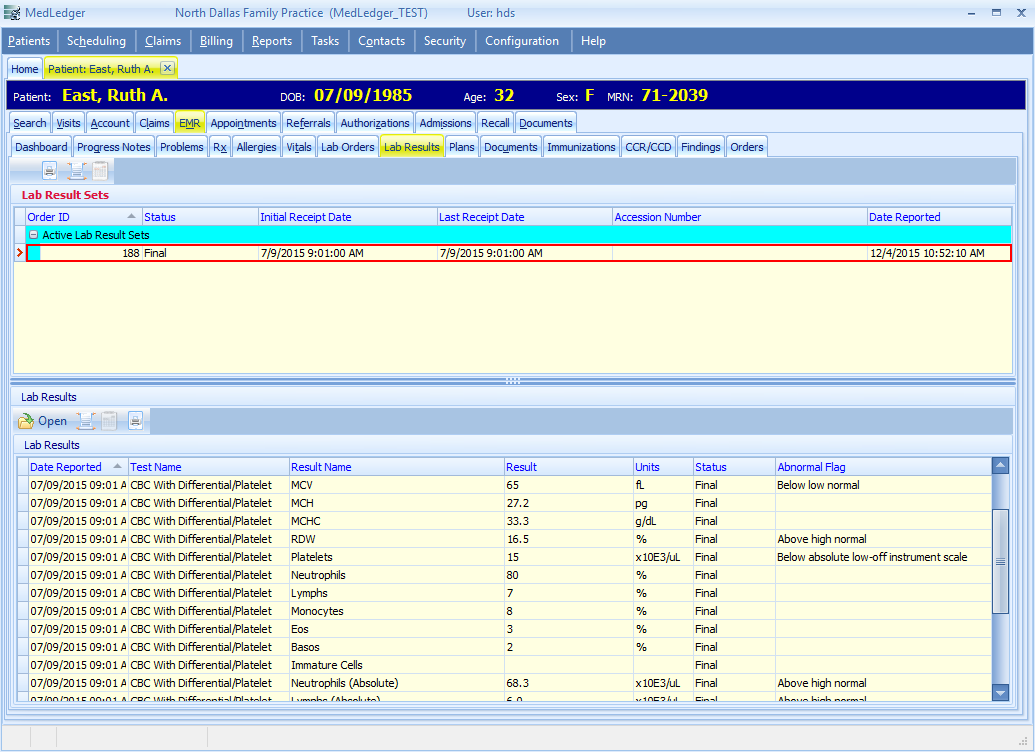Select the EMR tab

(x=189, y=123)
